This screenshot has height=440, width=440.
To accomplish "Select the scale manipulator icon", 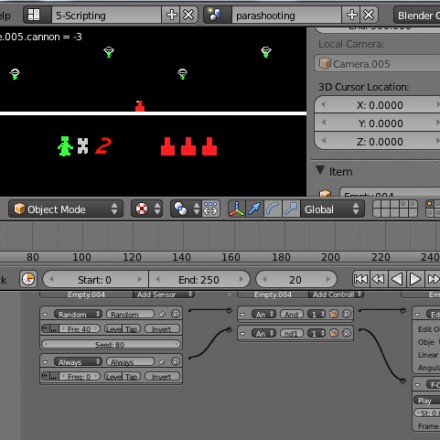I will tap(291, 209).
